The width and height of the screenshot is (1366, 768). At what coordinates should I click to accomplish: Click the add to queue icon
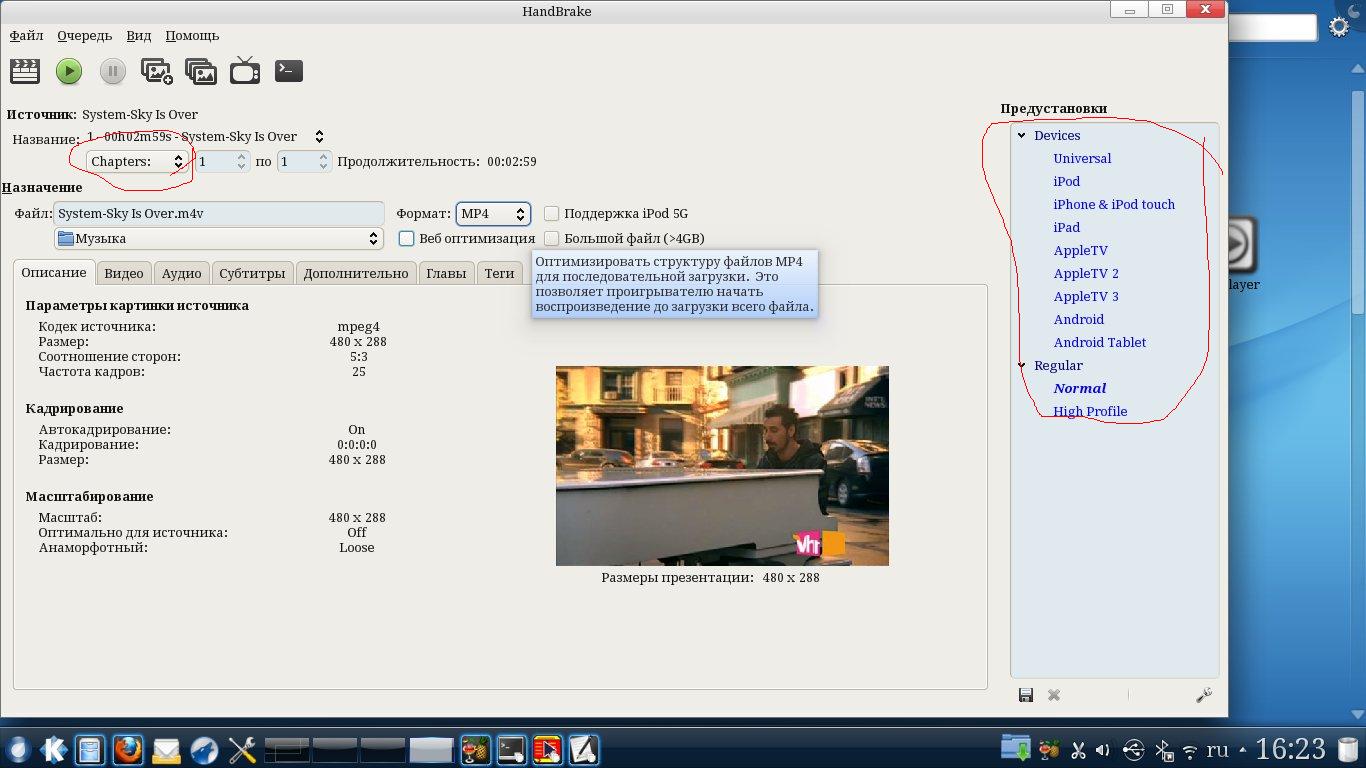157,71
